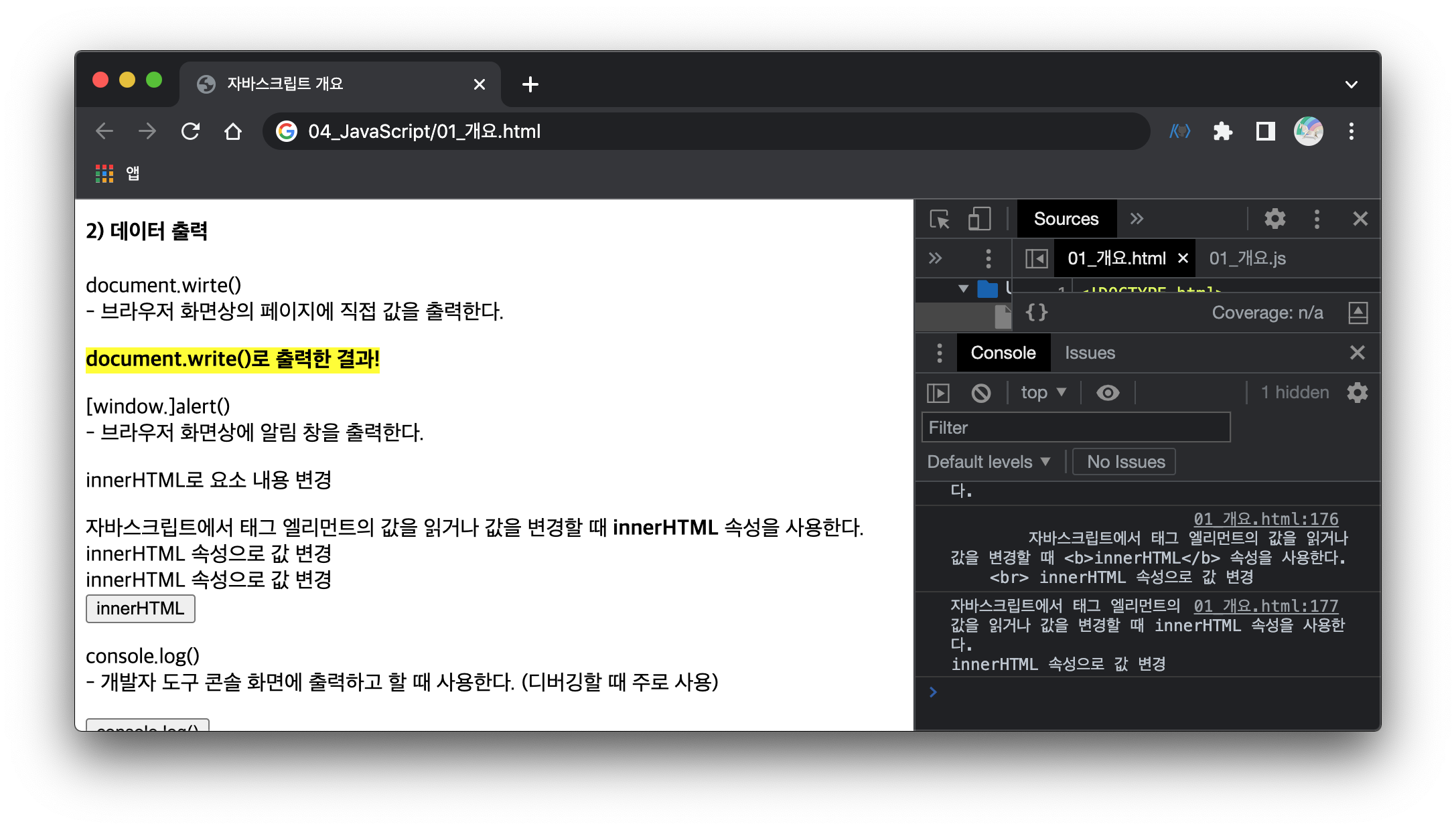Click the inspect element picker icon
The height and width of the screenshot is (830, 1456).
click(x=940, y=219)
